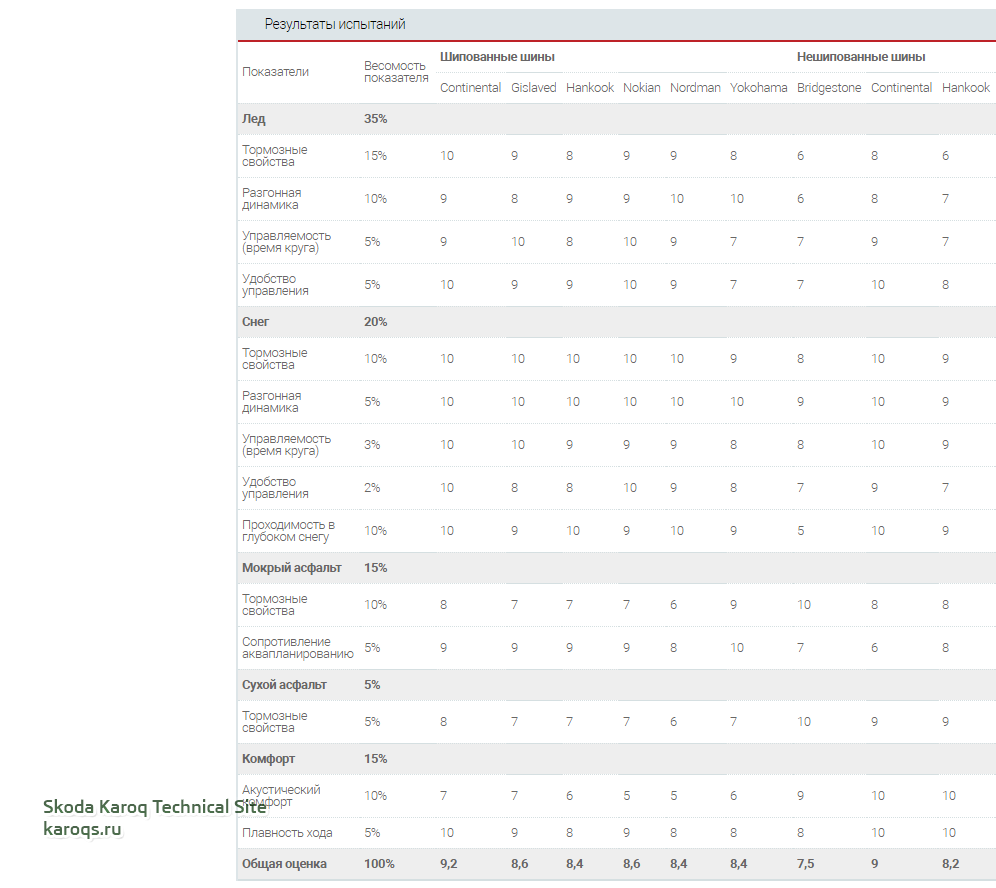This screenshot has height=888, width=996.
Task: Select the Gislaved column header
Action: coord(534,88)
